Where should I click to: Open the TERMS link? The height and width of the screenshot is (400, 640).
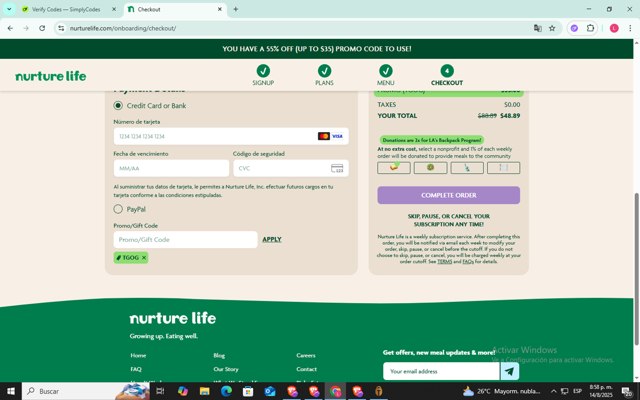pos(444,262)
